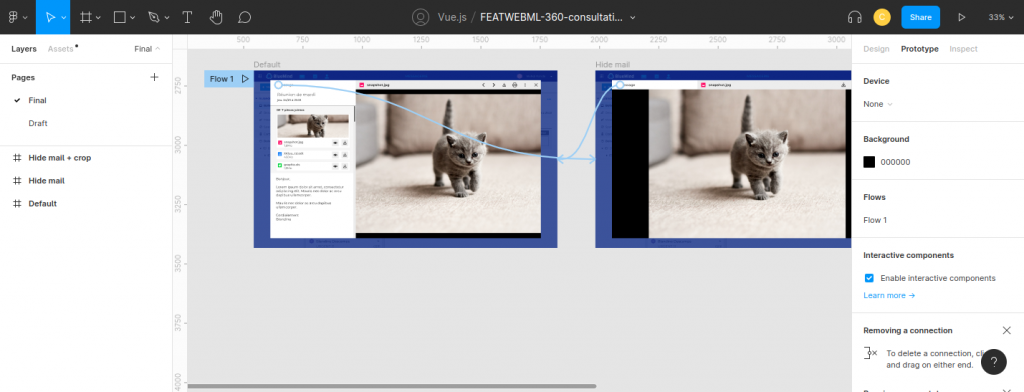The width and height of the screenshot is (1024, 392).
Task: Select the Hide mail frame title on canvas
Action: click(x=613, y=64)
